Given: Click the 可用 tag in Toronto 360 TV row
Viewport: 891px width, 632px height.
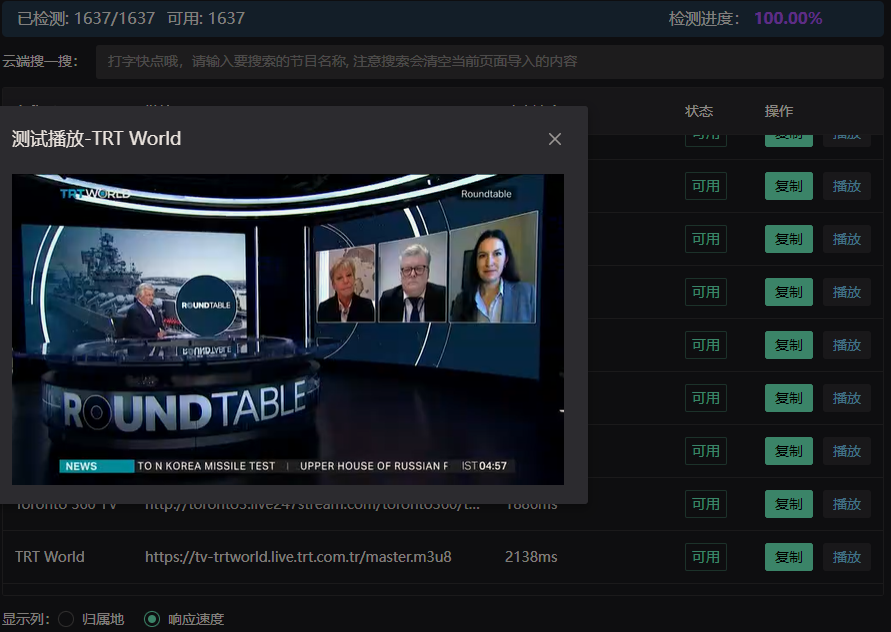Looking at the screenshot, I should coord(705,504).
